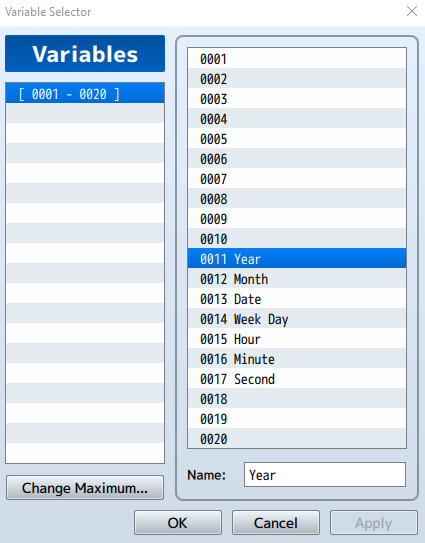Select variable row 0007
The width and height of the screenshot is (425, 543).
[297, 178]
